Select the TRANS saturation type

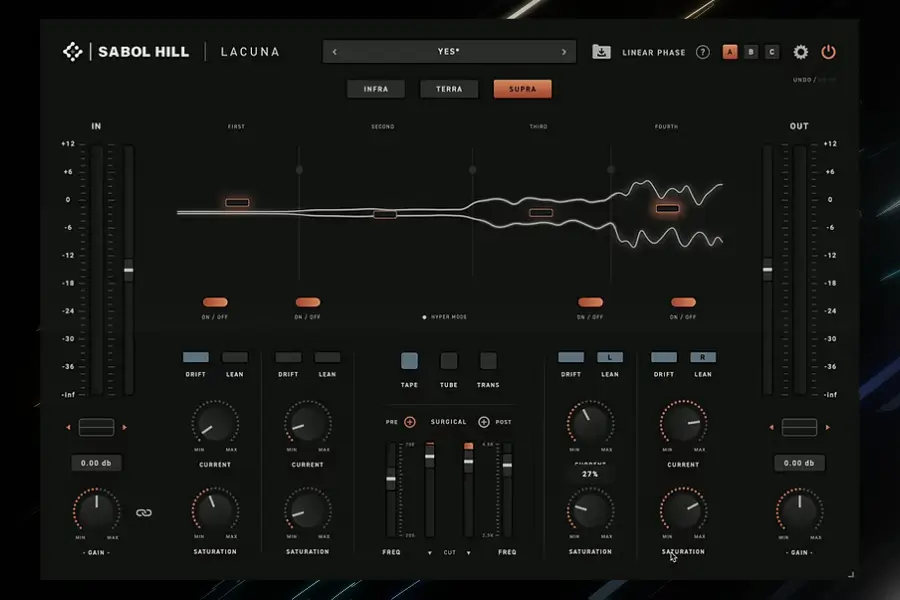click(488, 361)
